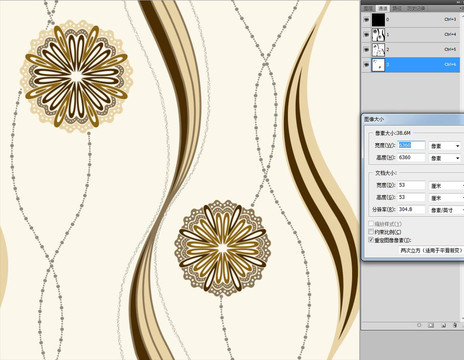Open document height centimeter unit dropdown
This screenshot has width=464, height=360.
[446, 198]
